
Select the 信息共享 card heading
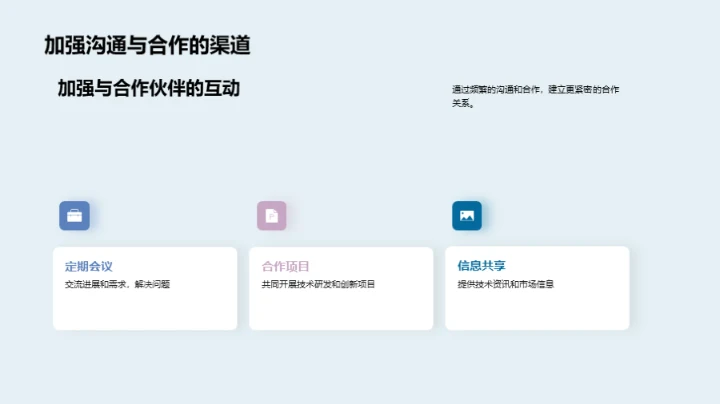481,265
